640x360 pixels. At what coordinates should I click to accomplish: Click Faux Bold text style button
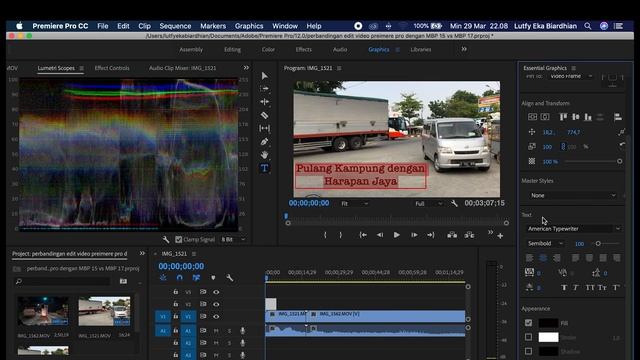pos(564,288)
